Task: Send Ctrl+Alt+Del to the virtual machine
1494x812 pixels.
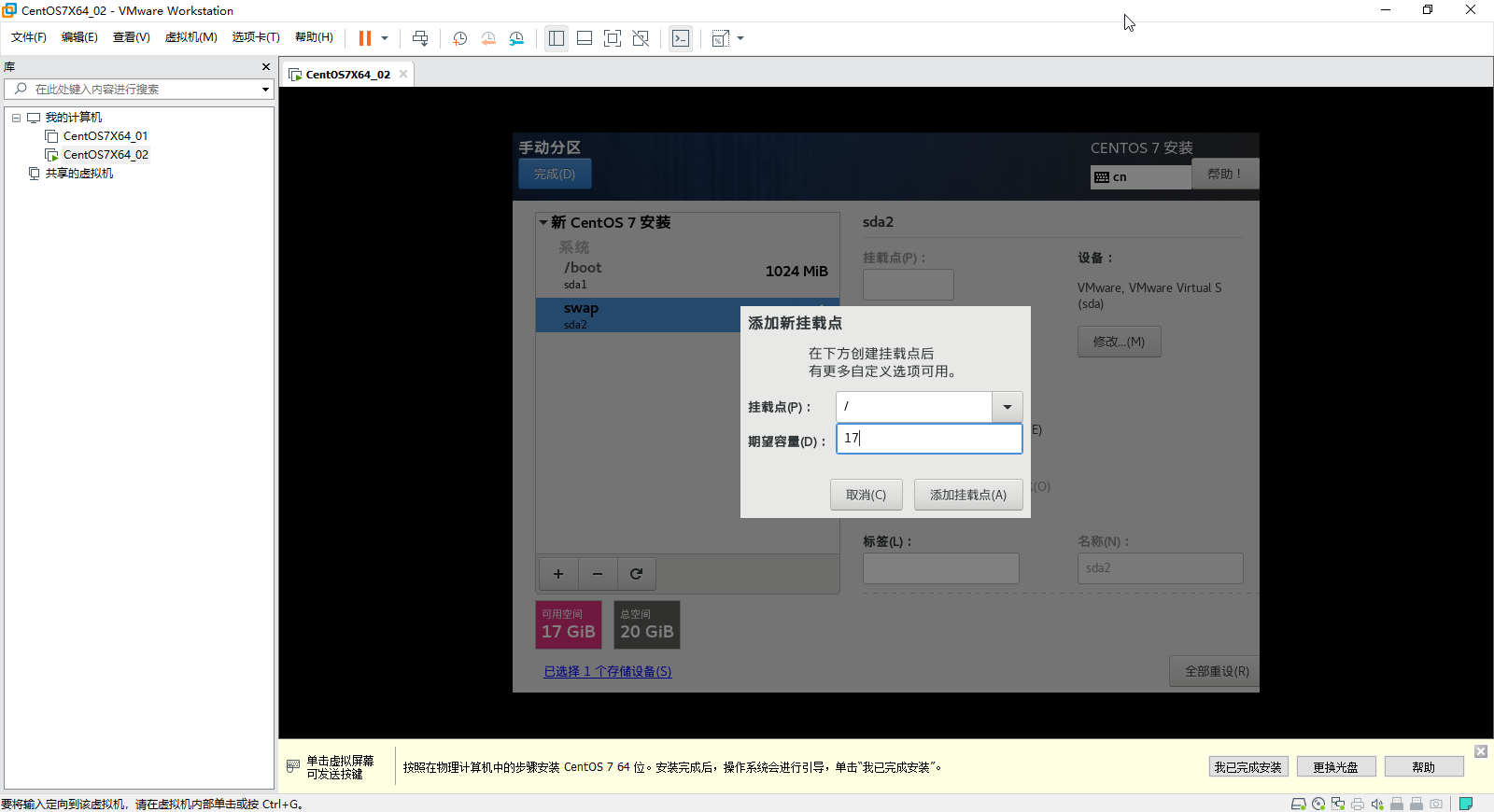Action: pos(420,38)
